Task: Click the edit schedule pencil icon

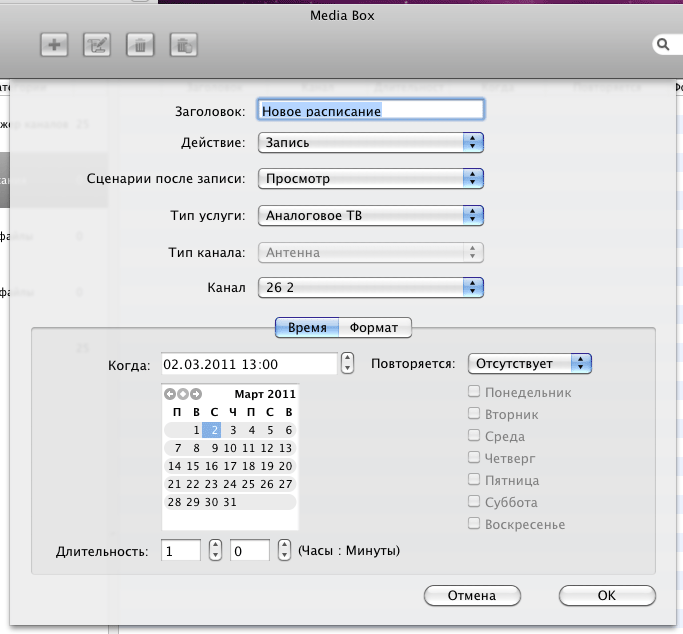Action: click(97, 45)
